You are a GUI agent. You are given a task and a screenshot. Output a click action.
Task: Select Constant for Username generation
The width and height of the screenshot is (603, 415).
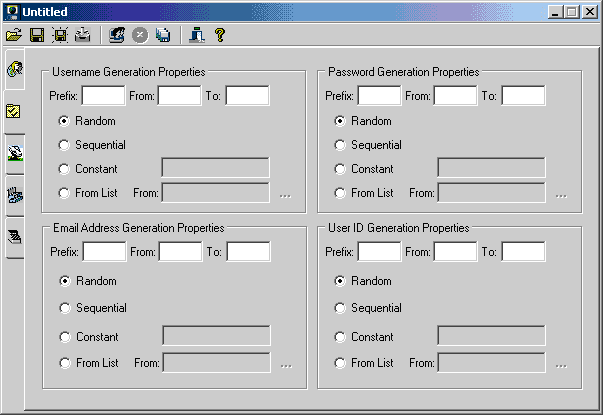(88, 169)
